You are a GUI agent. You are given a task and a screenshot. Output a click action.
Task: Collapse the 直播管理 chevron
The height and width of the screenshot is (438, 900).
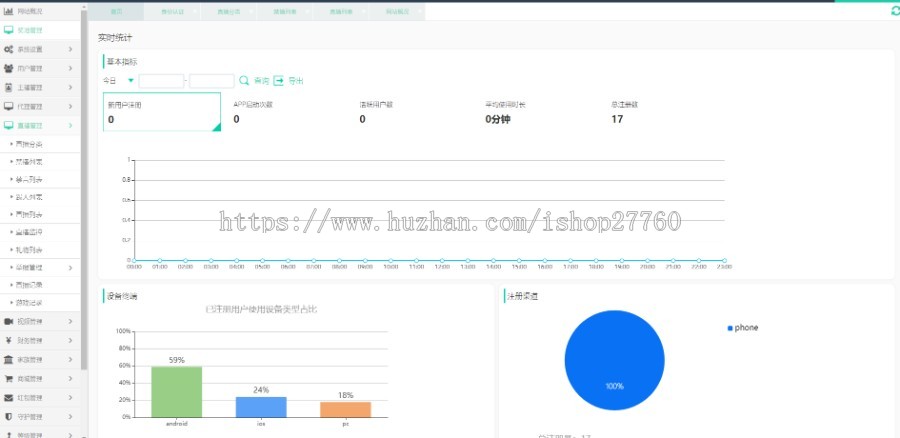(x=71, y=125)
